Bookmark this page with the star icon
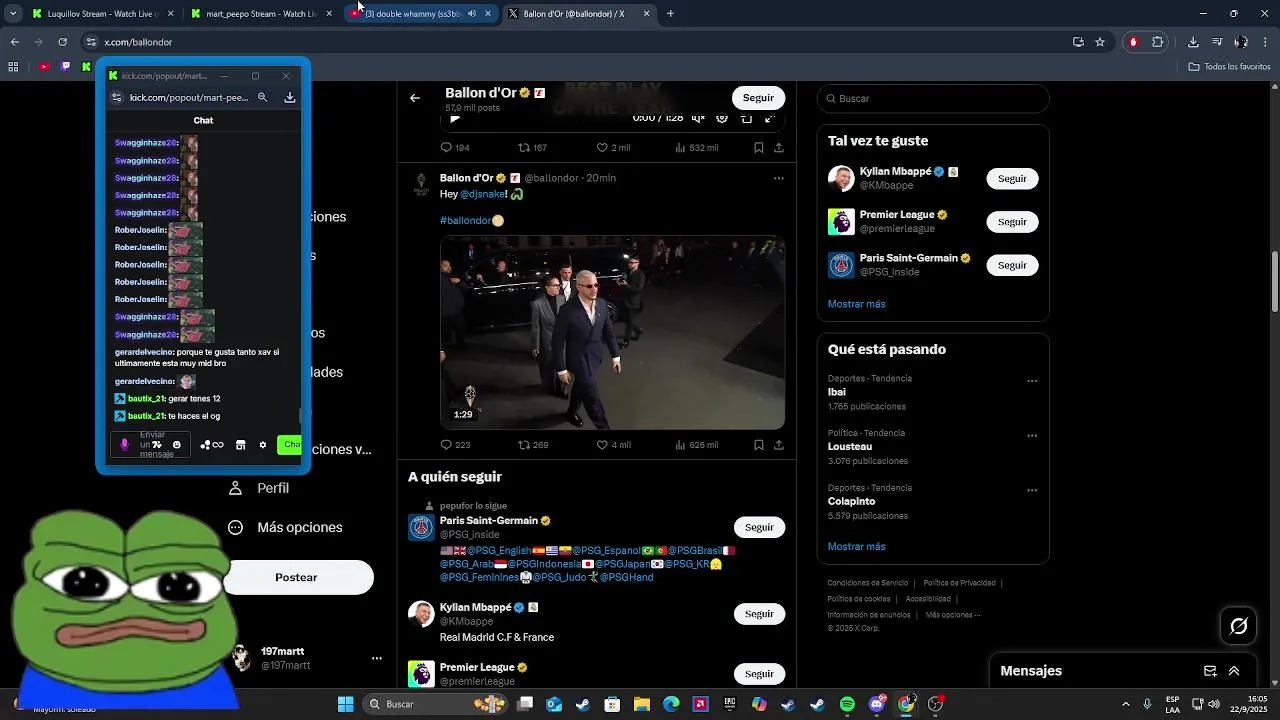The height and width of the screenshot is (720, 1280). point(1100,42)
